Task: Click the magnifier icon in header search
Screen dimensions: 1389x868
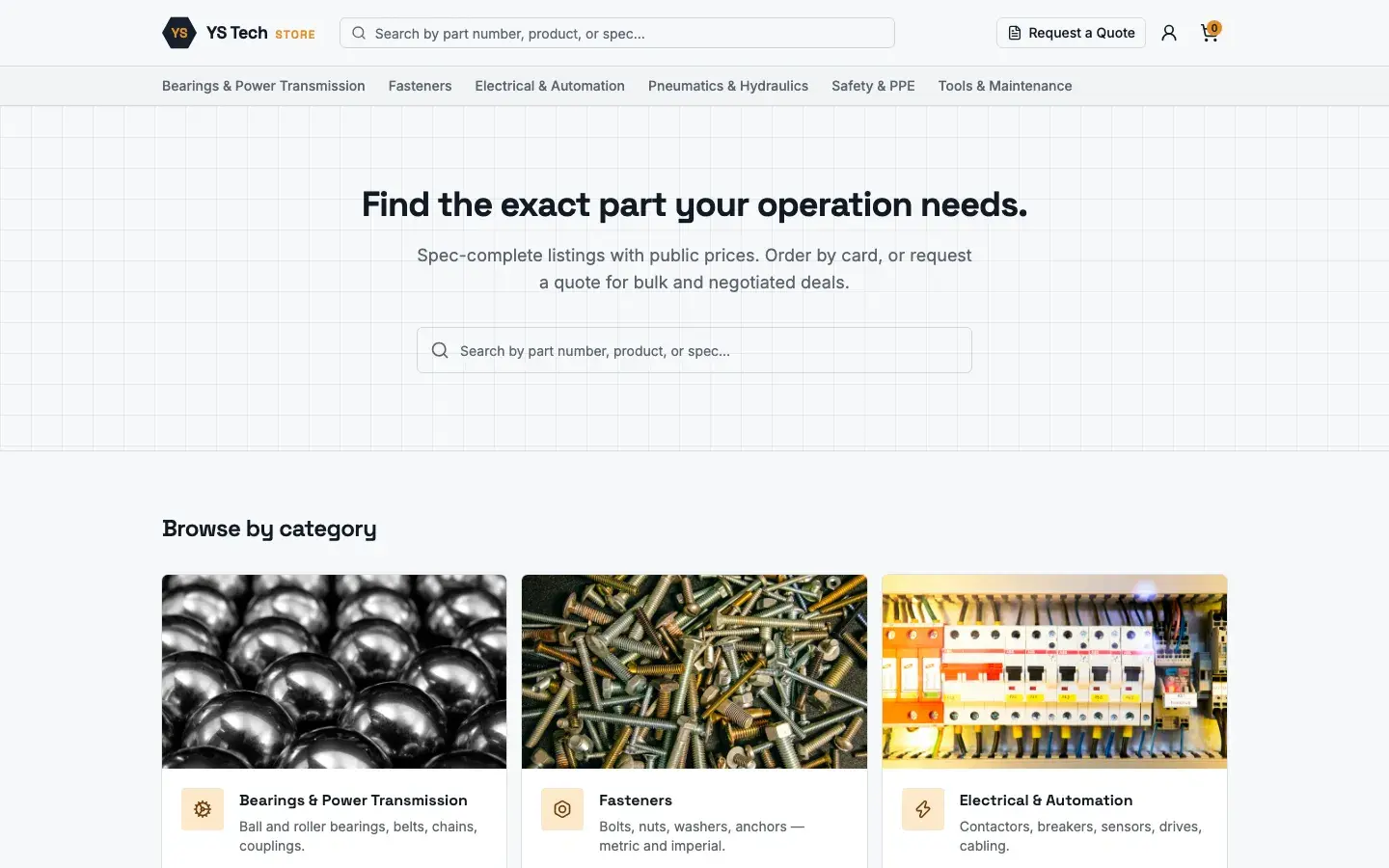Action: 359,33
